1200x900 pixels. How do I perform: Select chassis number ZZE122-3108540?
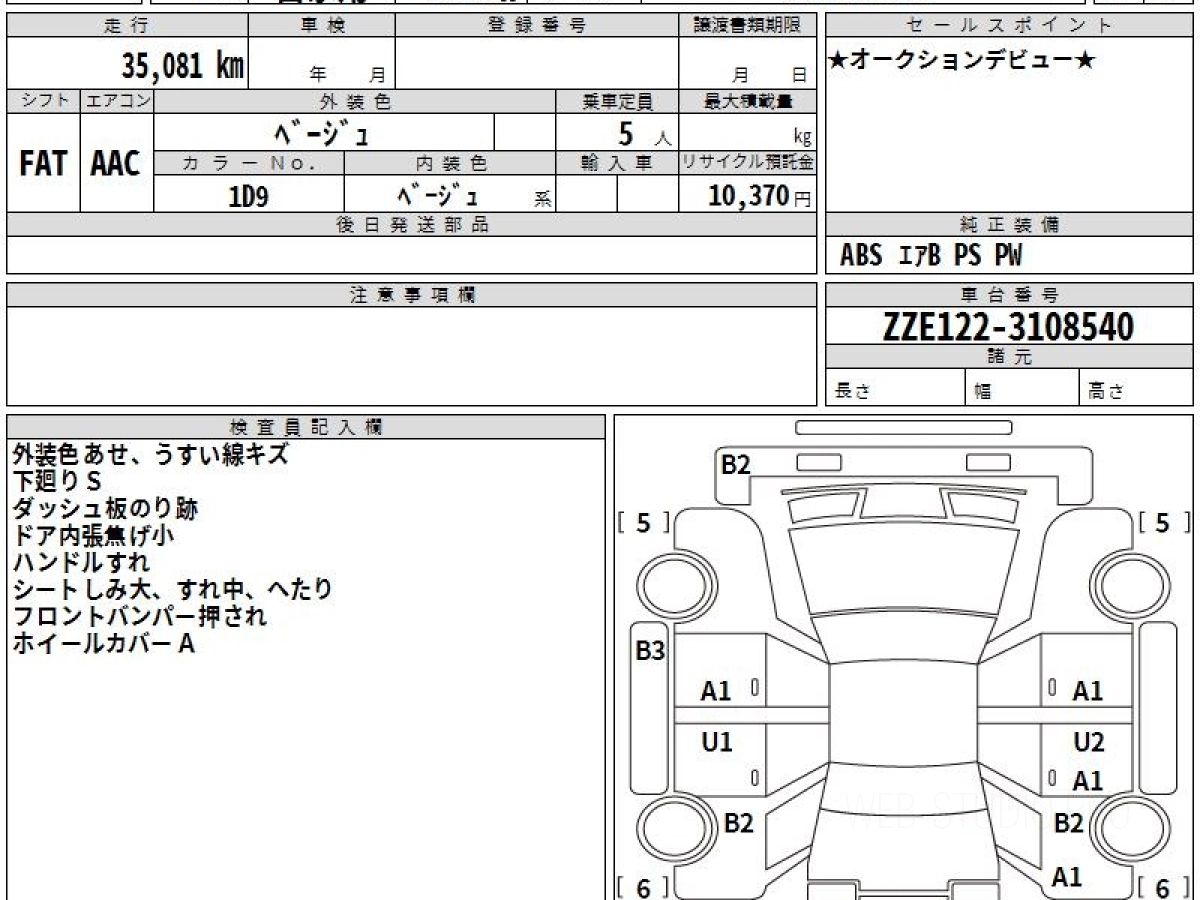tap(1008, 327)
